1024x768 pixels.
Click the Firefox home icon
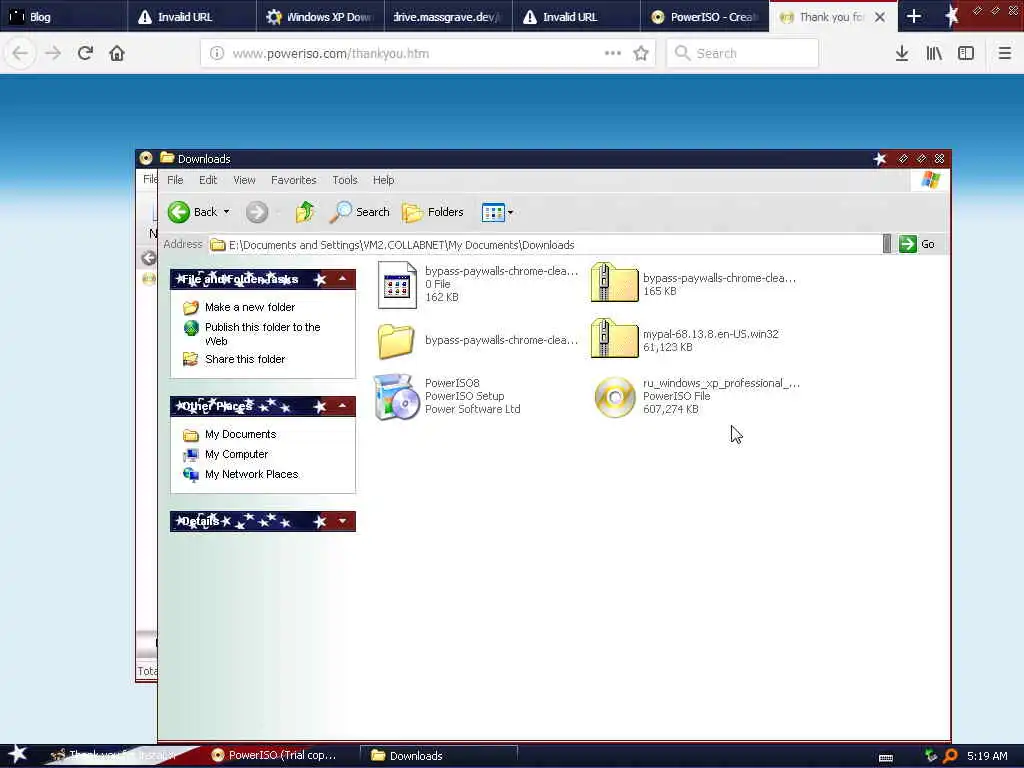click(x=117, y=53)
